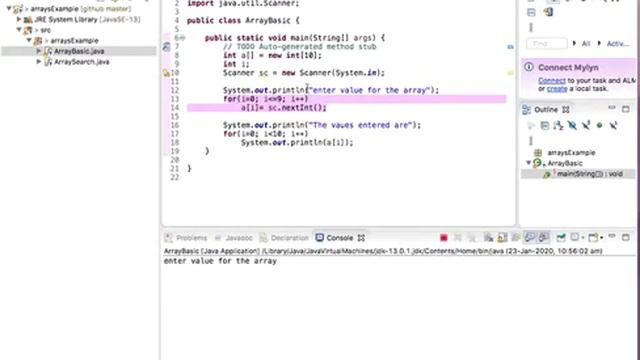The width and height of the screenshot is (640, 360).
Task: Open ArraySearch.java in Package Explorer
Action: coord(82,62)
